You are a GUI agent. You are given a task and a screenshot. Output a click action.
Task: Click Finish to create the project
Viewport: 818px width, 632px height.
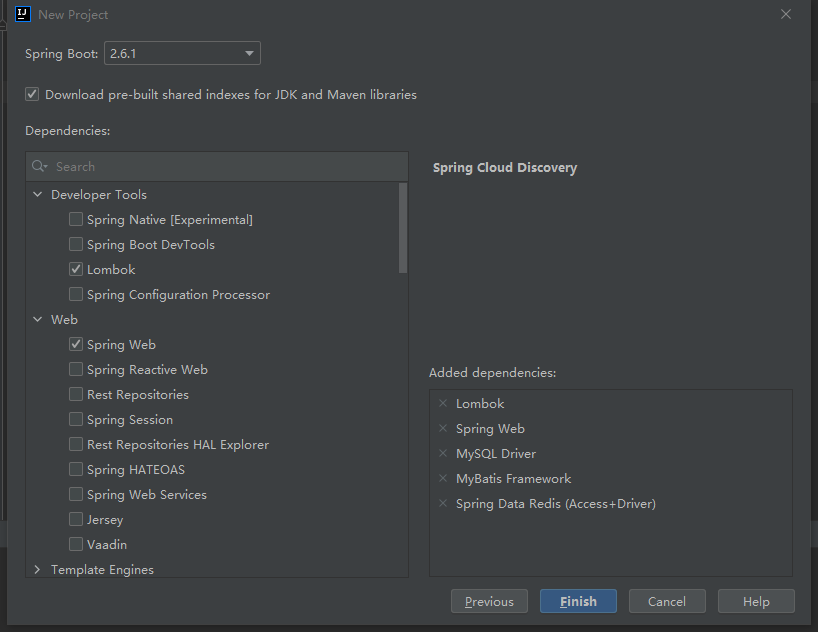(578, 602)
